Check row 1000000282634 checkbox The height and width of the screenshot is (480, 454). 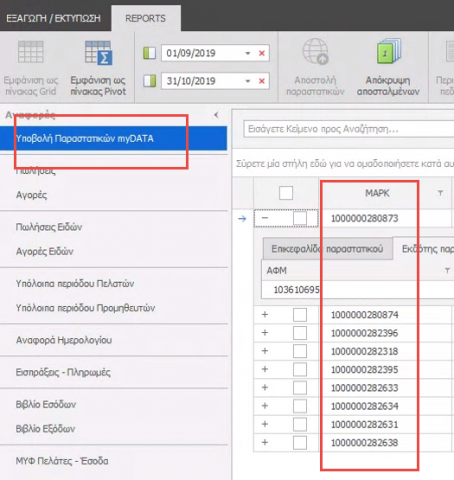[x=300, y=406]
